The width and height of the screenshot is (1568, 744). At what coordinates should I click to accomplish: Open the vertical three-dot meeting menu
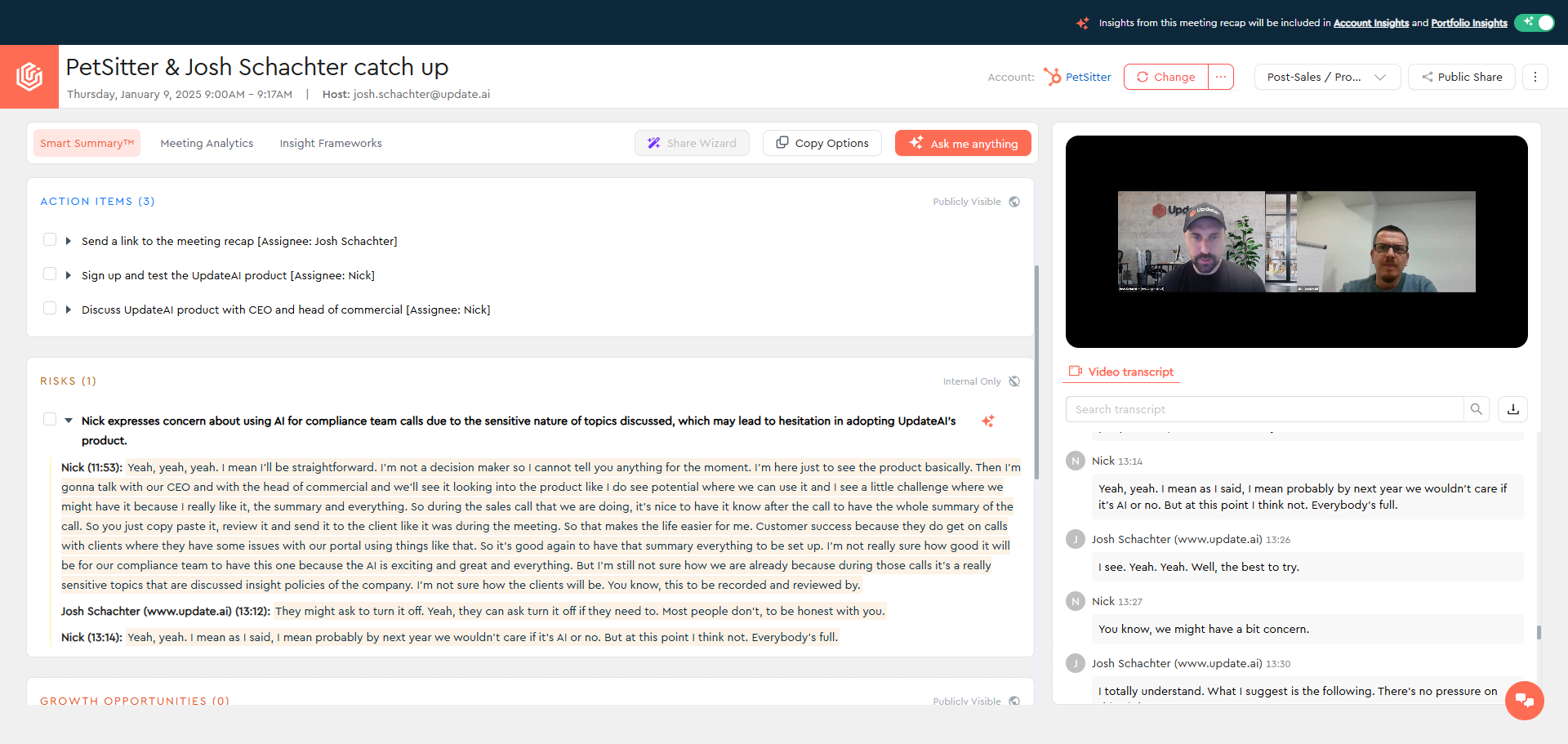click(x=1535, y=77)
